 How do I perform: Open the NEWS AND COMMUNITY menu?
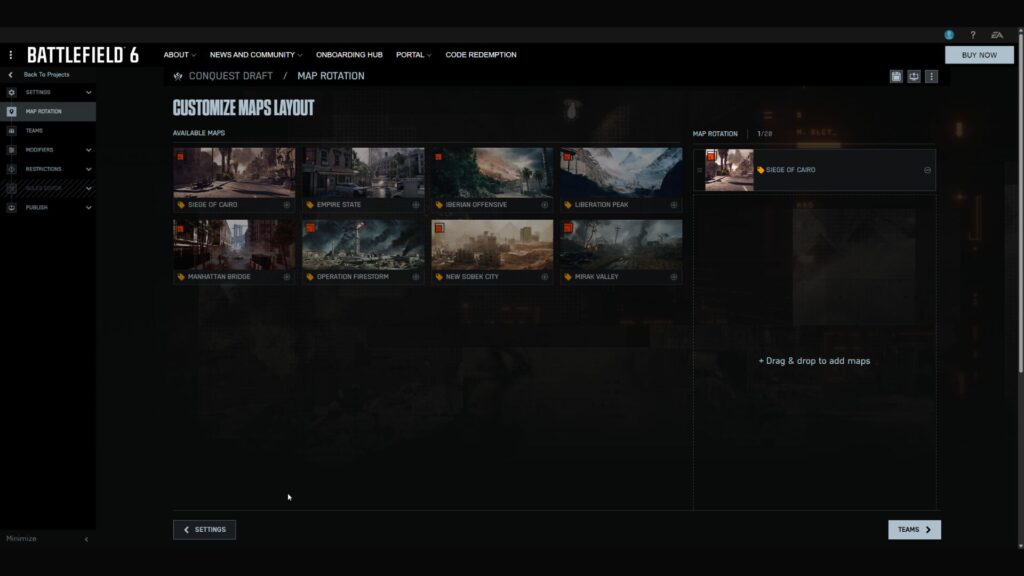pyautogui.click(x=252, y=55)
